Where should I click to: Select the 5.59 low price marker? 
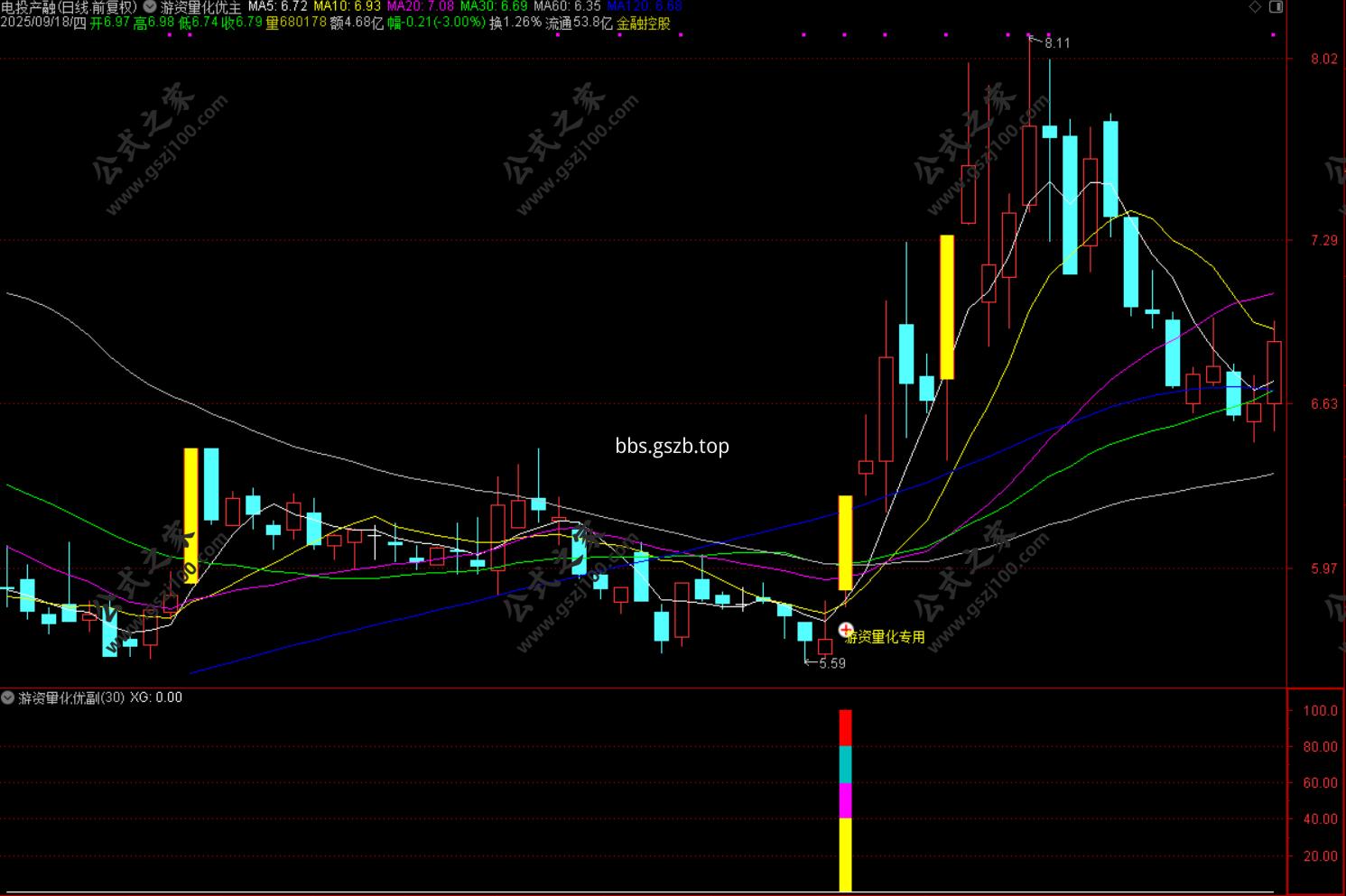click(x=832, y=663)
